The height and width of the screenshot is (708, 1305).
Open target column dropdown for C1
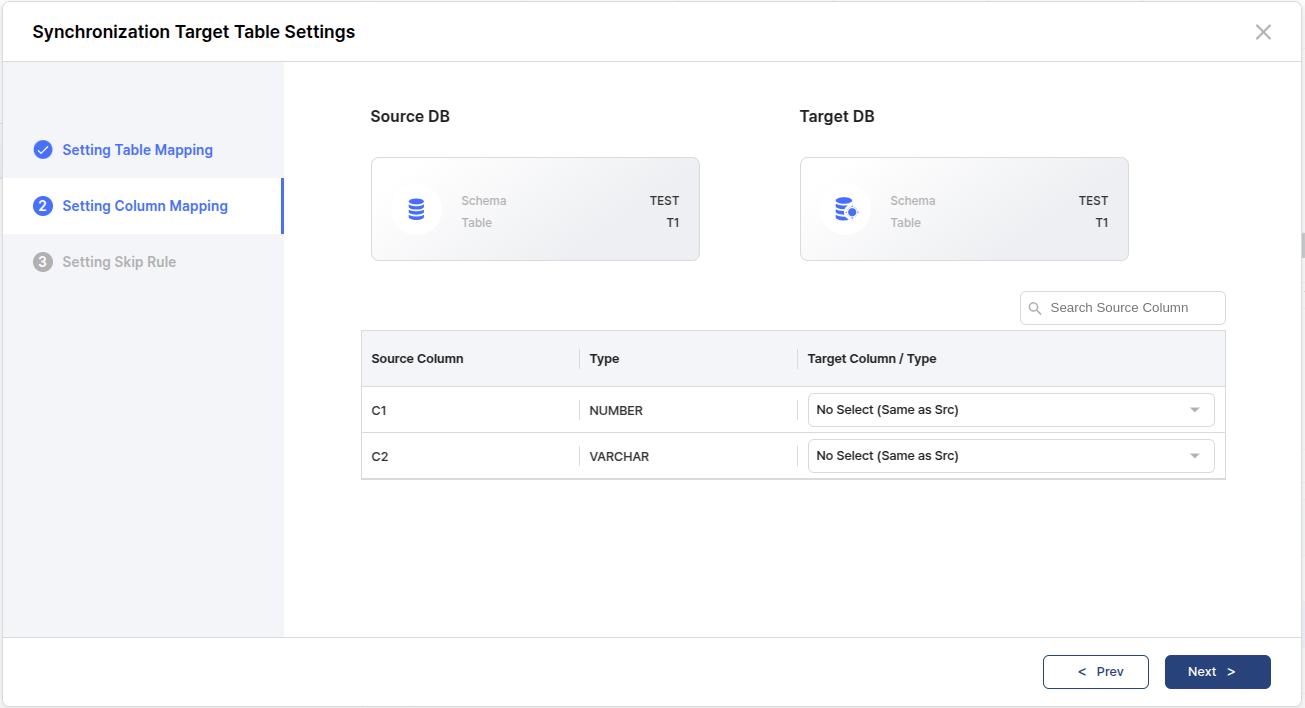(1010, 410)
